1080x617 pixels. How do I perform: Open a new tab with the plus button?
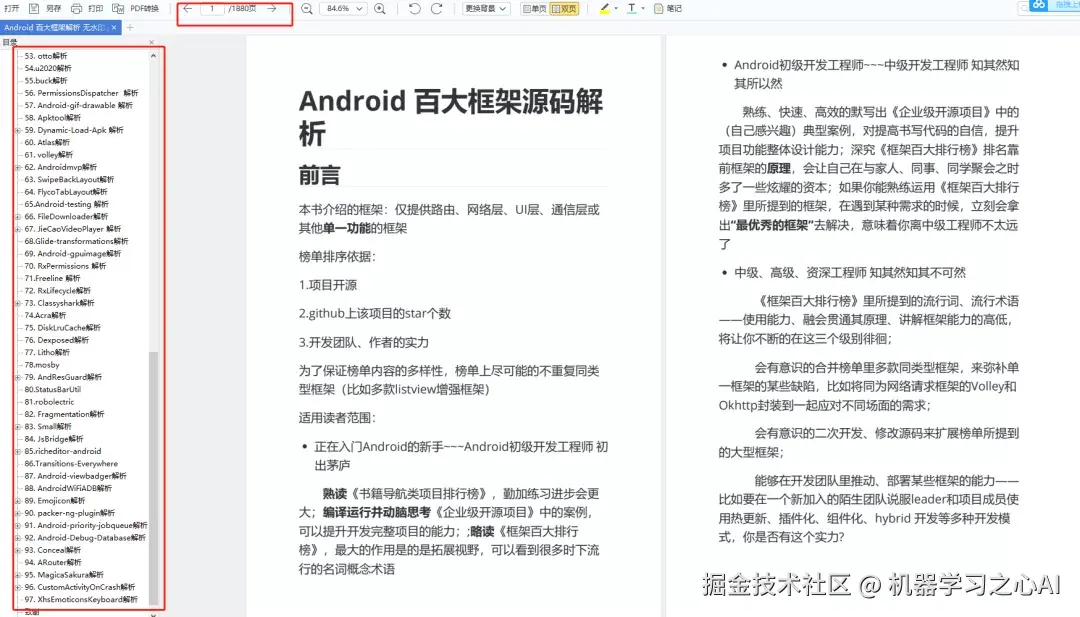point(128,28)
